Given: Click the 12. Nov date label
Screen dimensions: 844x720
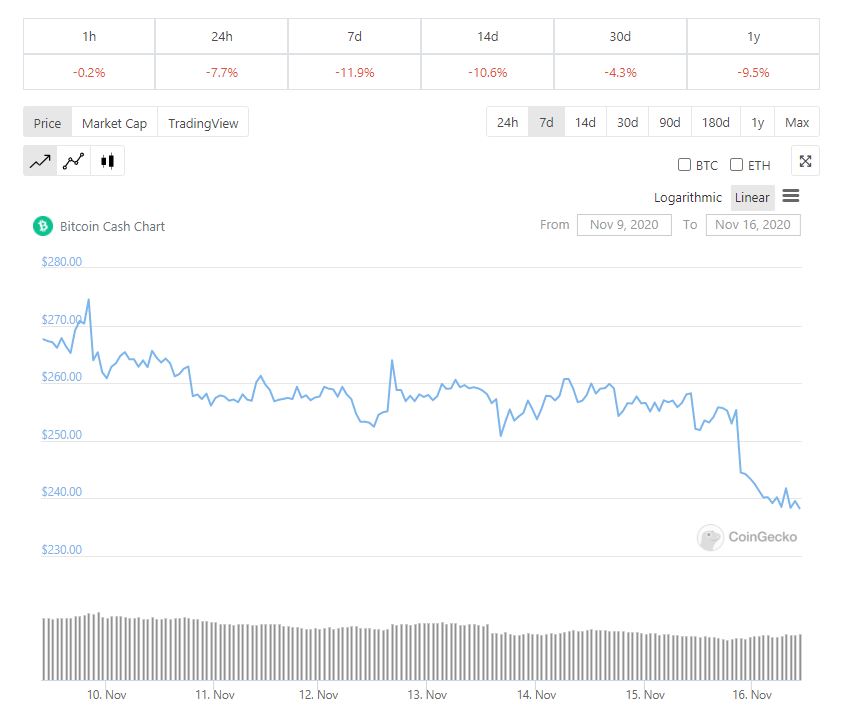Looking at the screenshot, I should (319, 695).
